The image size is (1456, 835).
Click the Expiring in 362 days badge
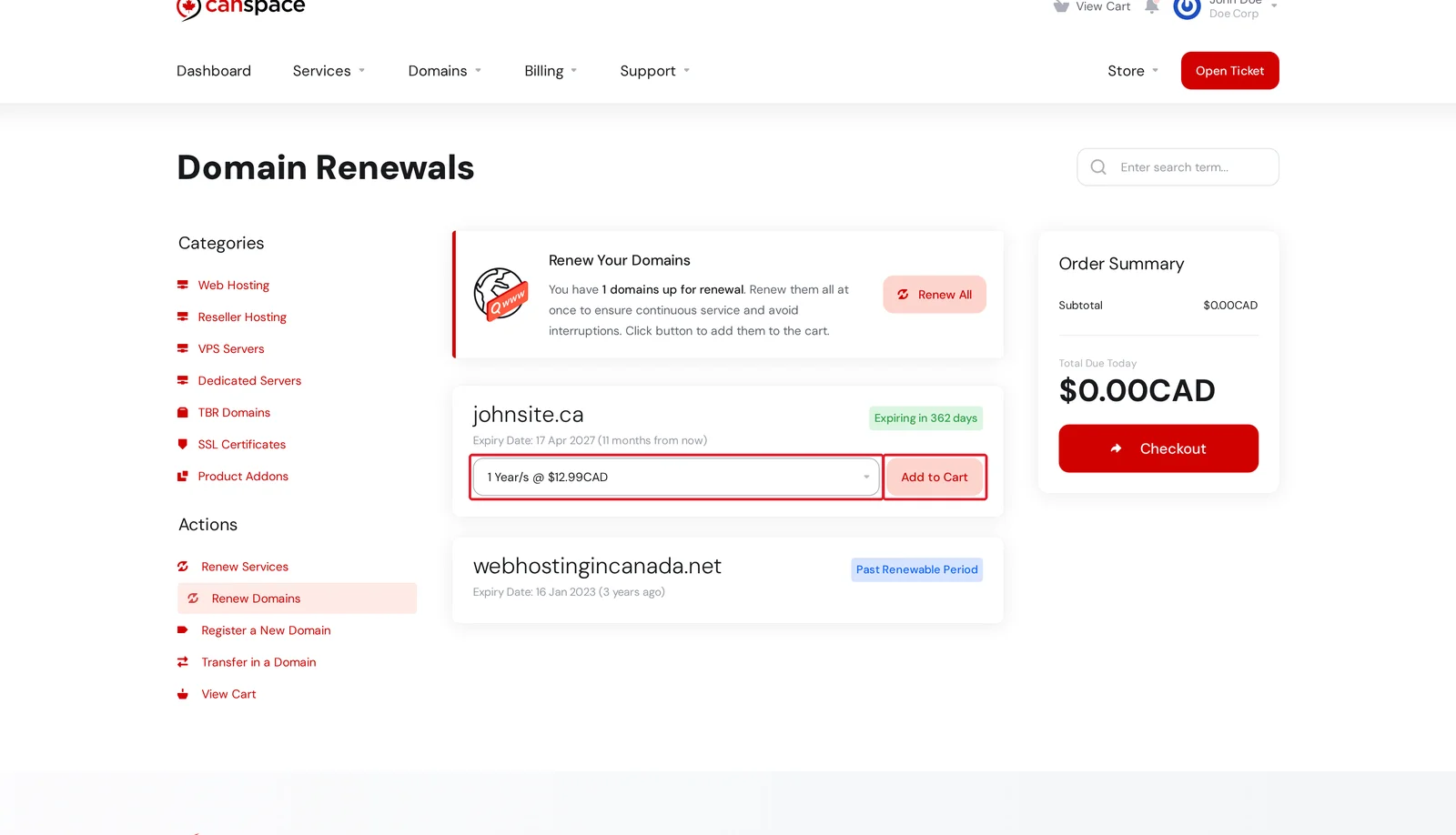coord(925,417)
